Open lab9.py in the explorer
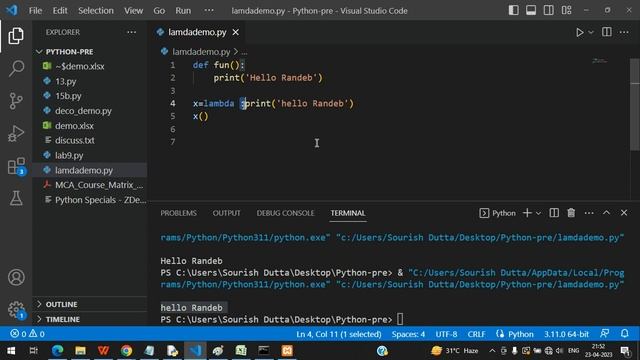The image size is (640, 360). pos(69,156)
